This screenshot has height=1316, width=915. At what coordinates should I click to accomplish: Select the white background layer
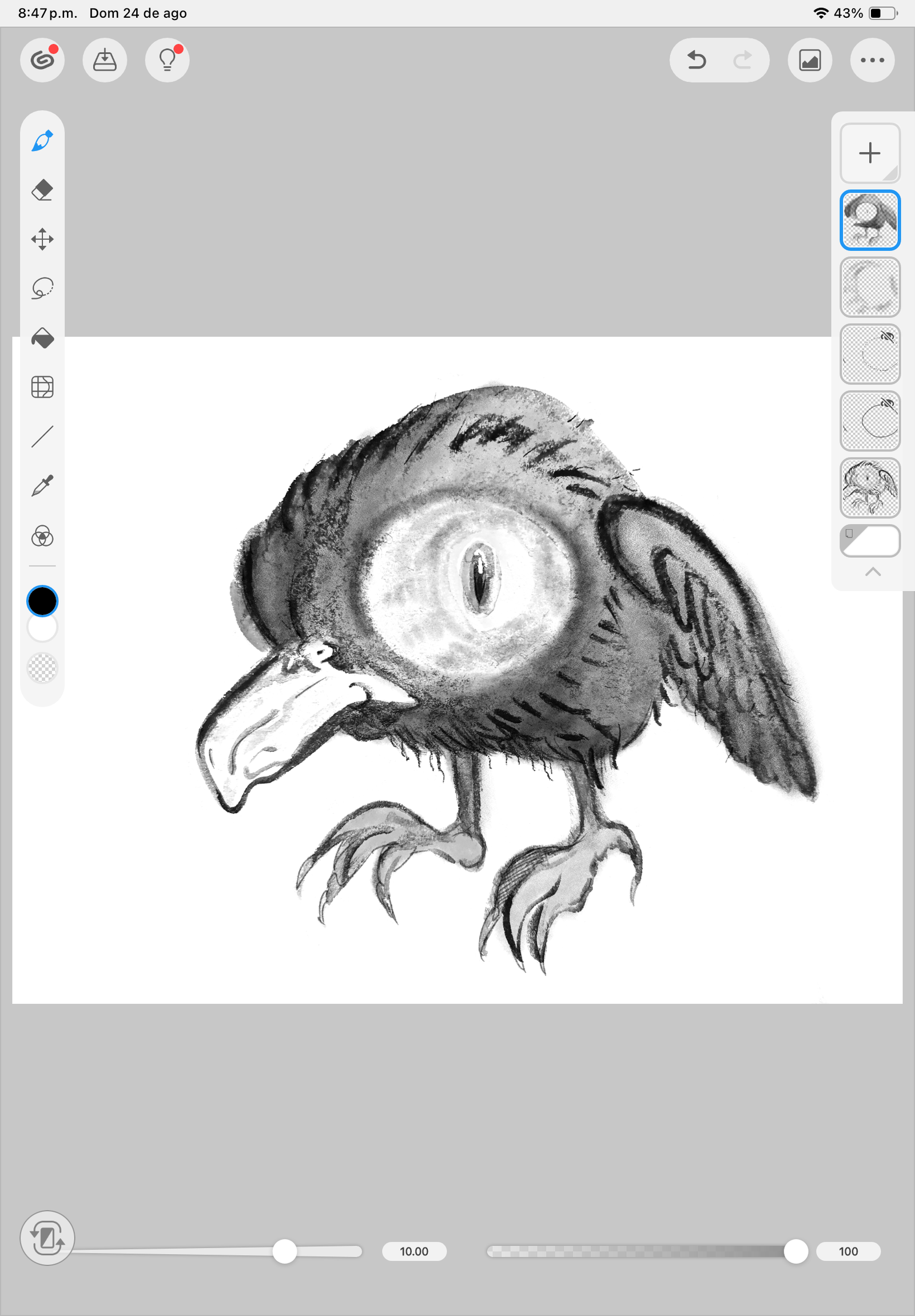coord(870,540)
